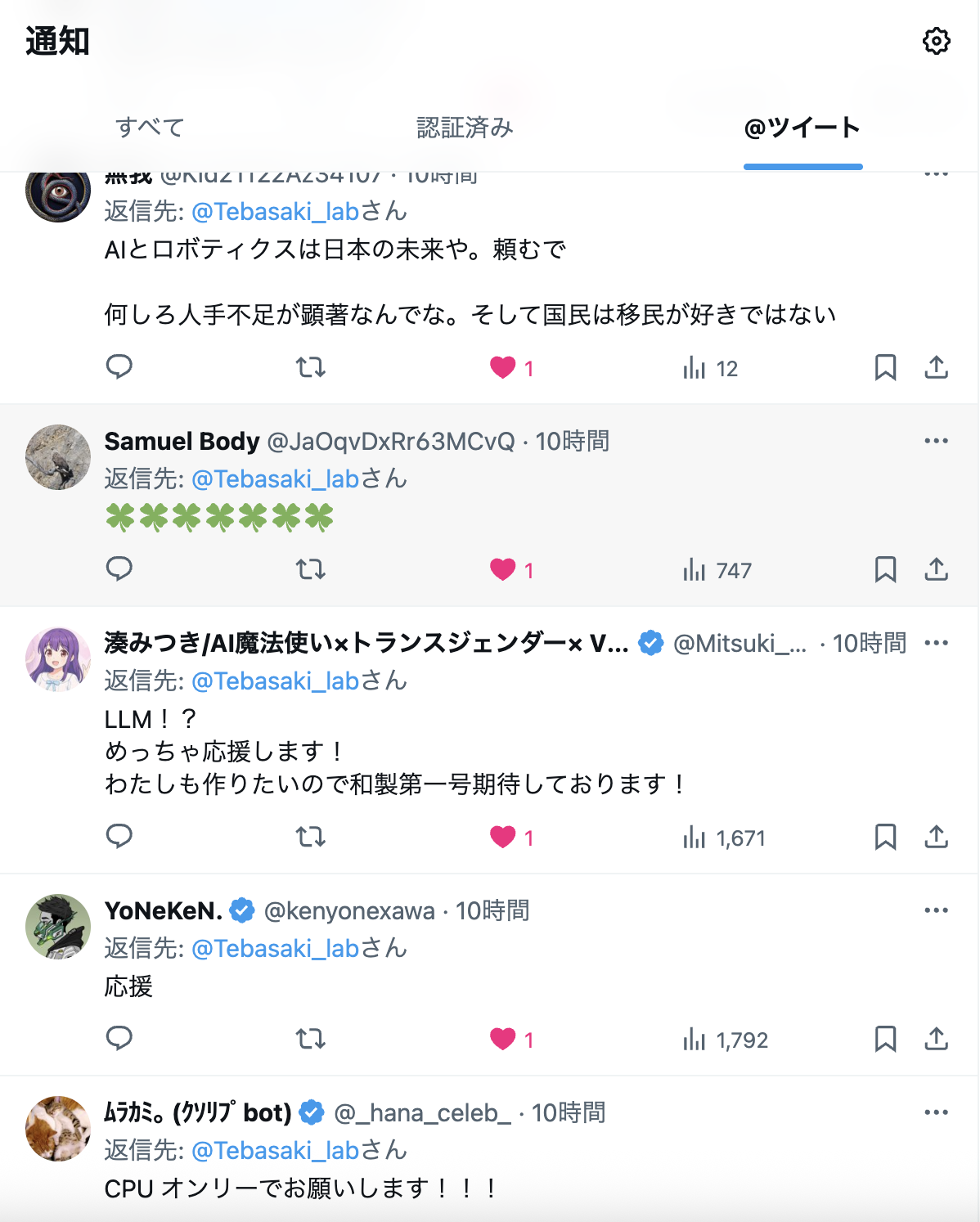The image size is (980, 1222).
Task: Unlike Samuel Body's clover tweet
Action: pyautogui.click(x=503, y=569)
